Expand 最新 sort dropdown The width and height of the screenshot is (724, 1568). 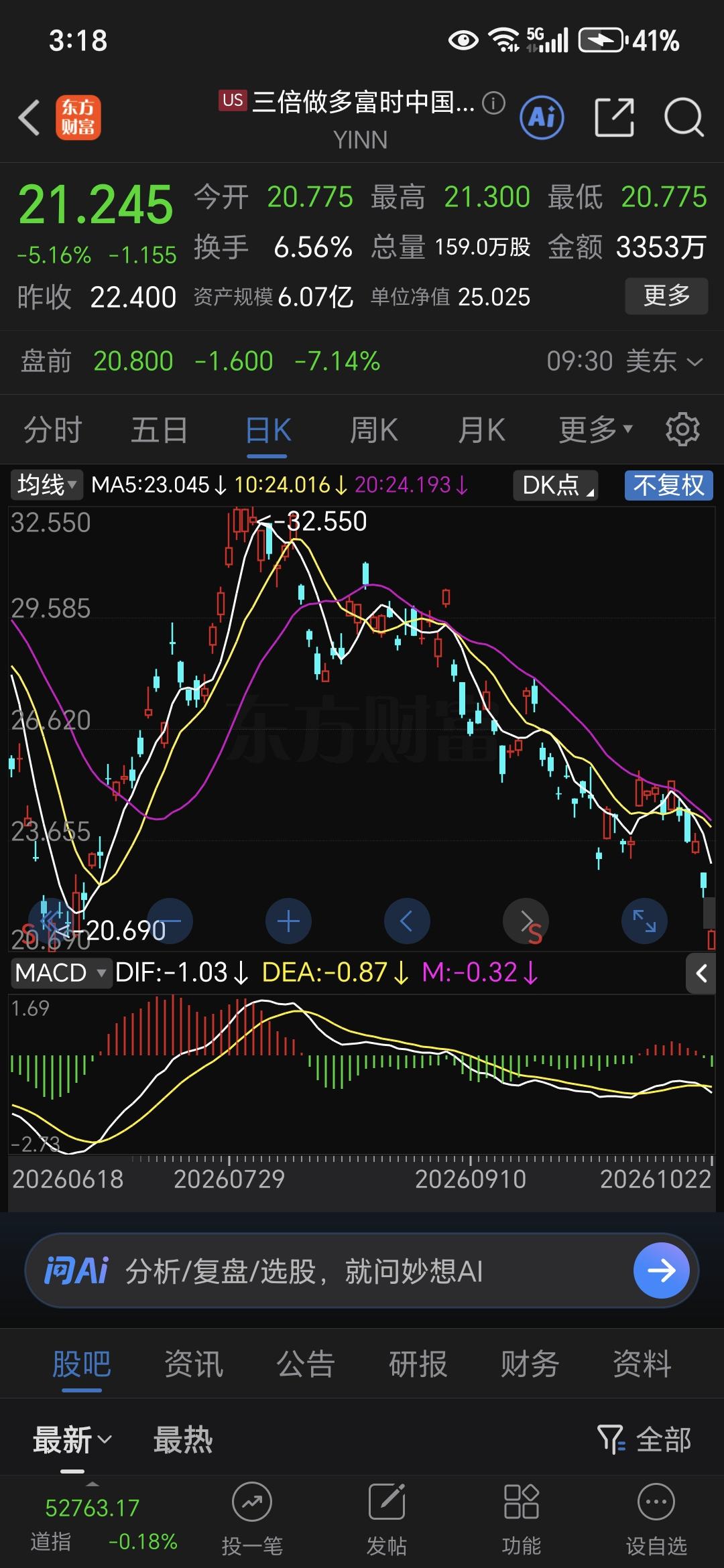point(73,1439)
